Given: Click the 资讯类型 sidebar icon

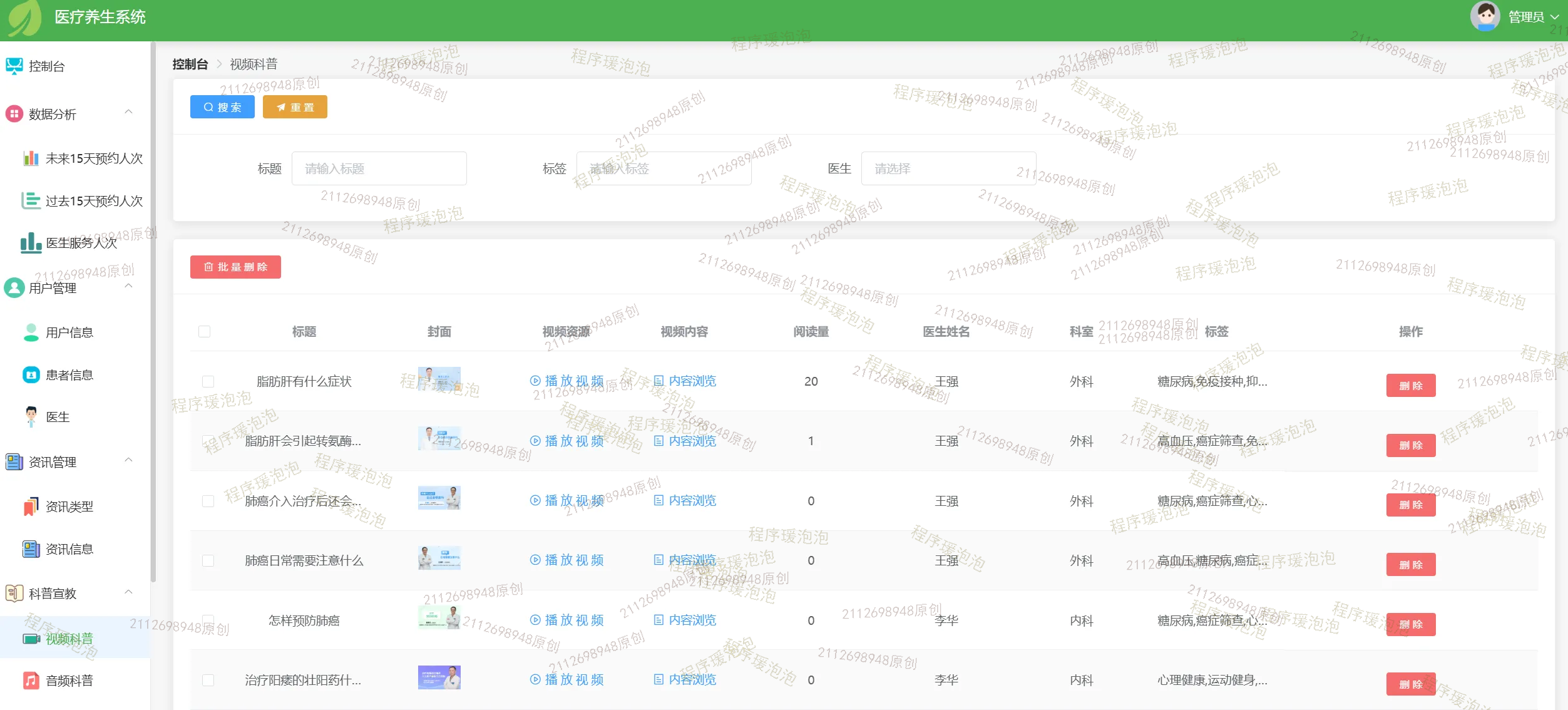Looking at the screenshot, I should pos(31,506).
